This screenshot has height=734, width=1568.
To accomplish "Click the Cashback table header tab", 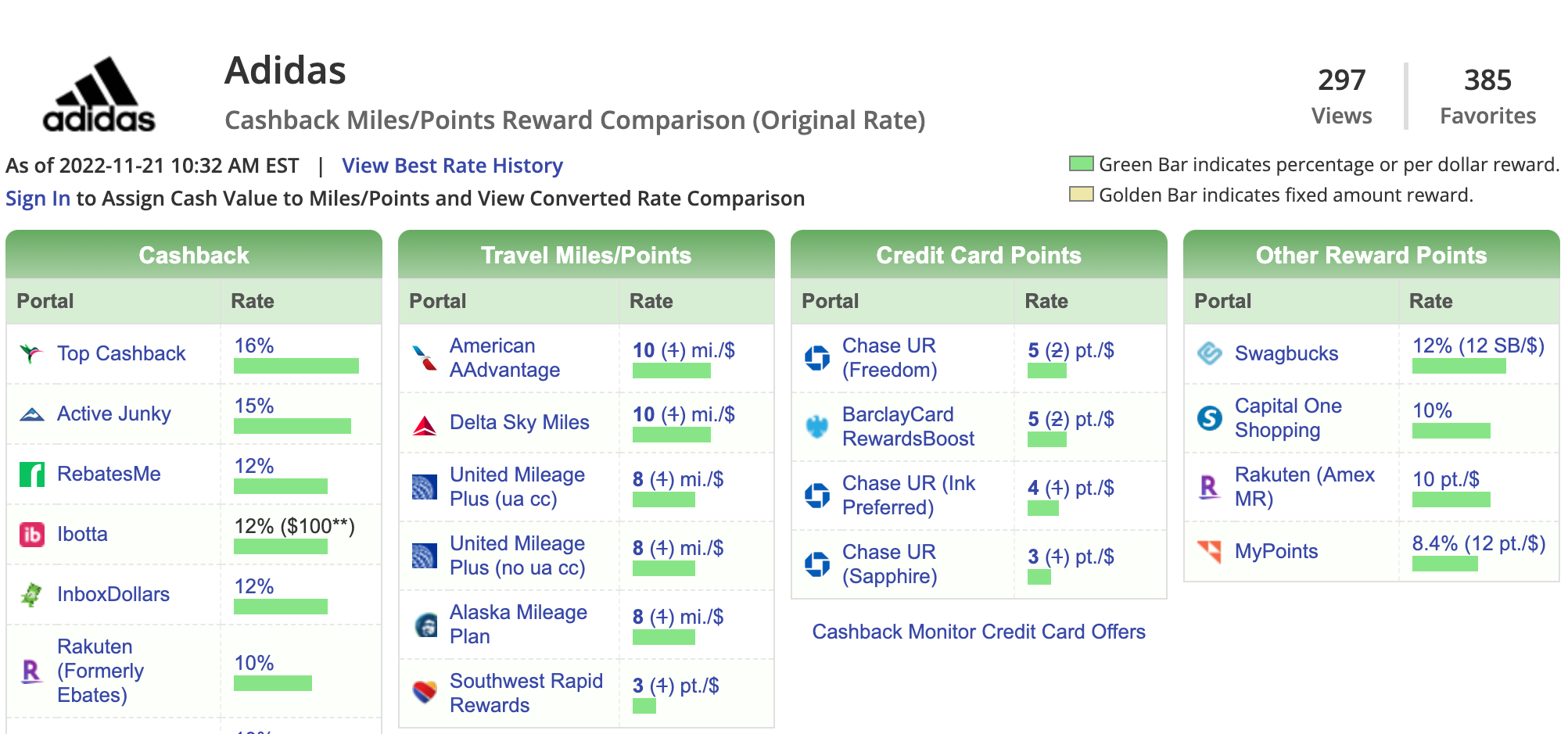I will [x=194, y=254].
